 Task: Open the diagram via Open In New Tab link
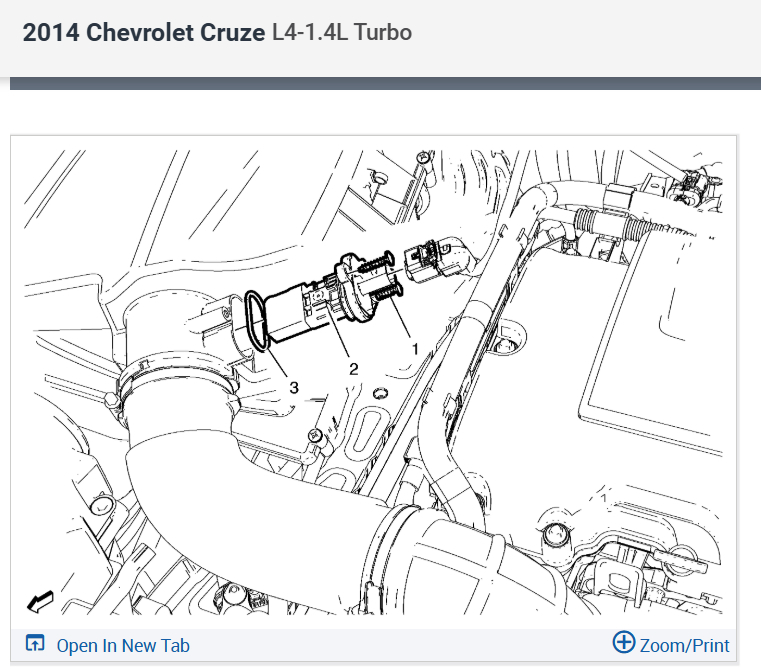[x=123, y=646]
